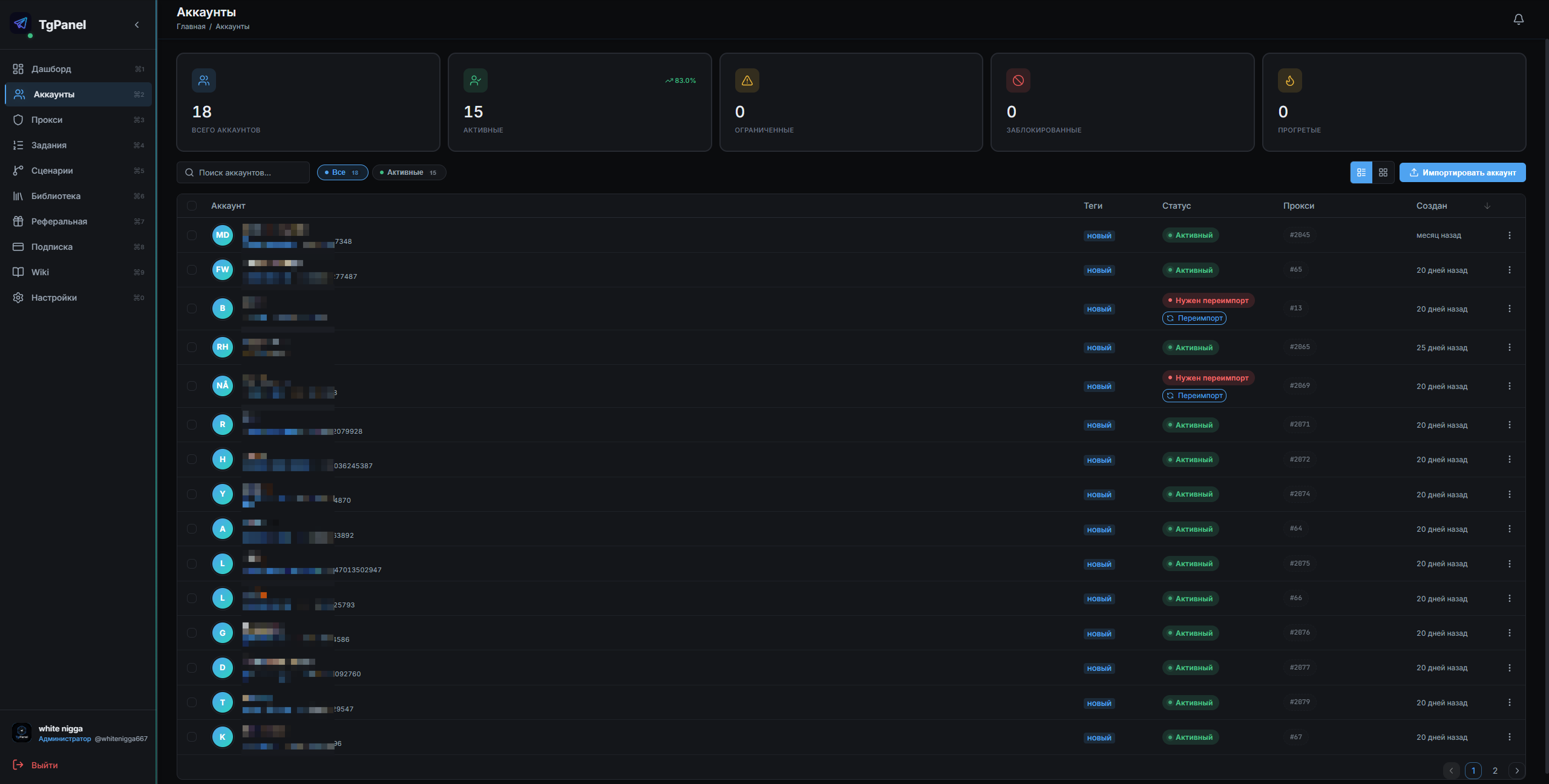Click the Аккаунты users icon in sidebar
This screenshot has height=784, width=1549.
point(19,94)
